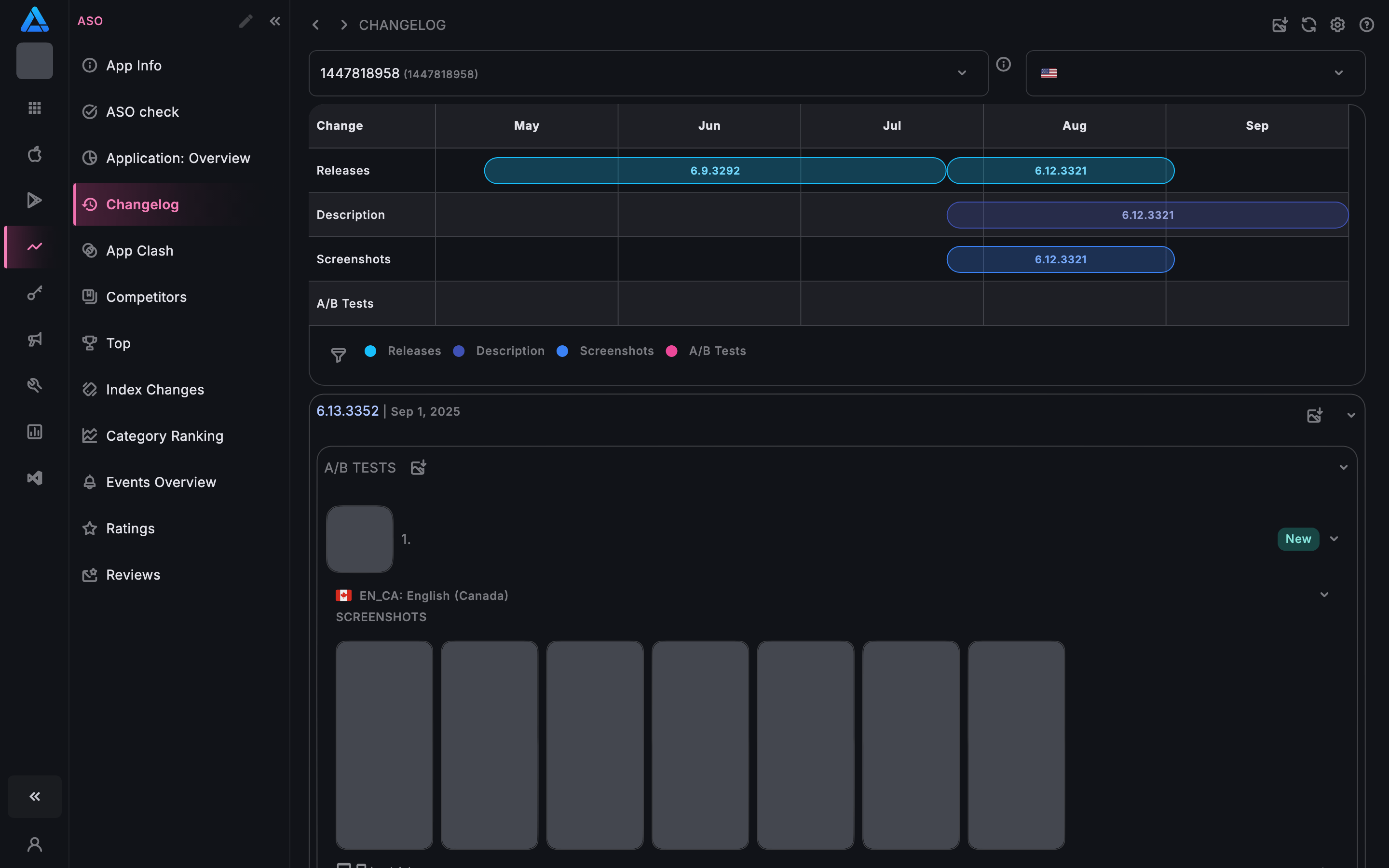
Task: Collapse the A/B Tests section
Action: (1343, 467)
